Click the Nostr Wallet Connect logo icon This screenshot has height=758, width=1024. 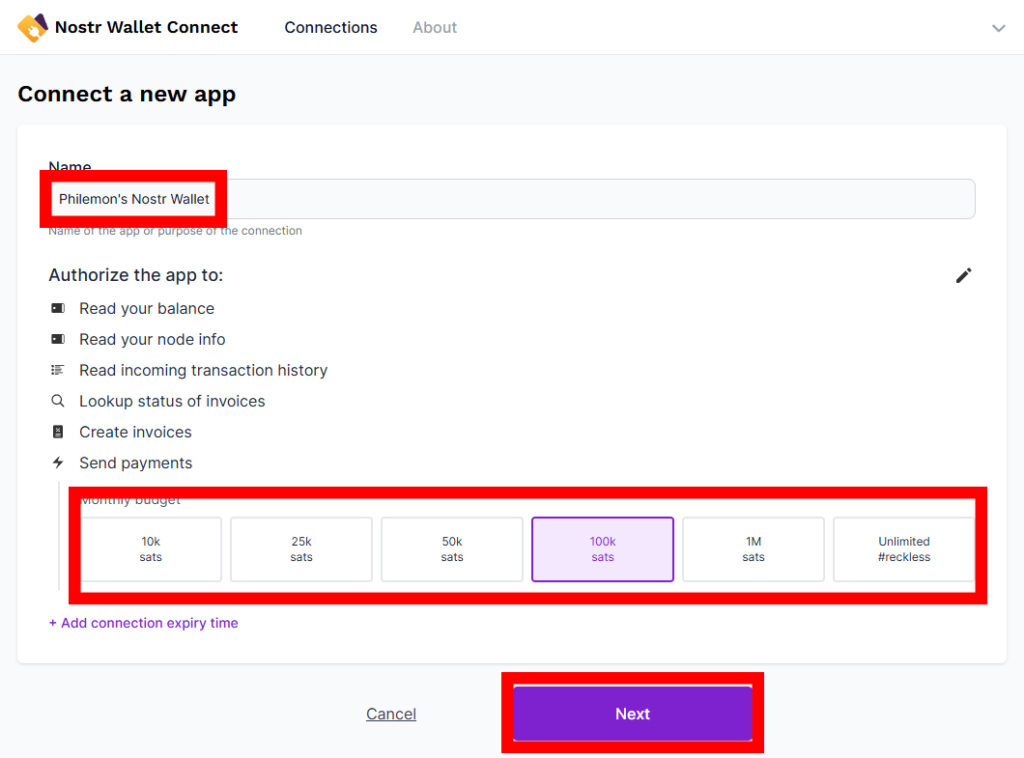[33, 27]
